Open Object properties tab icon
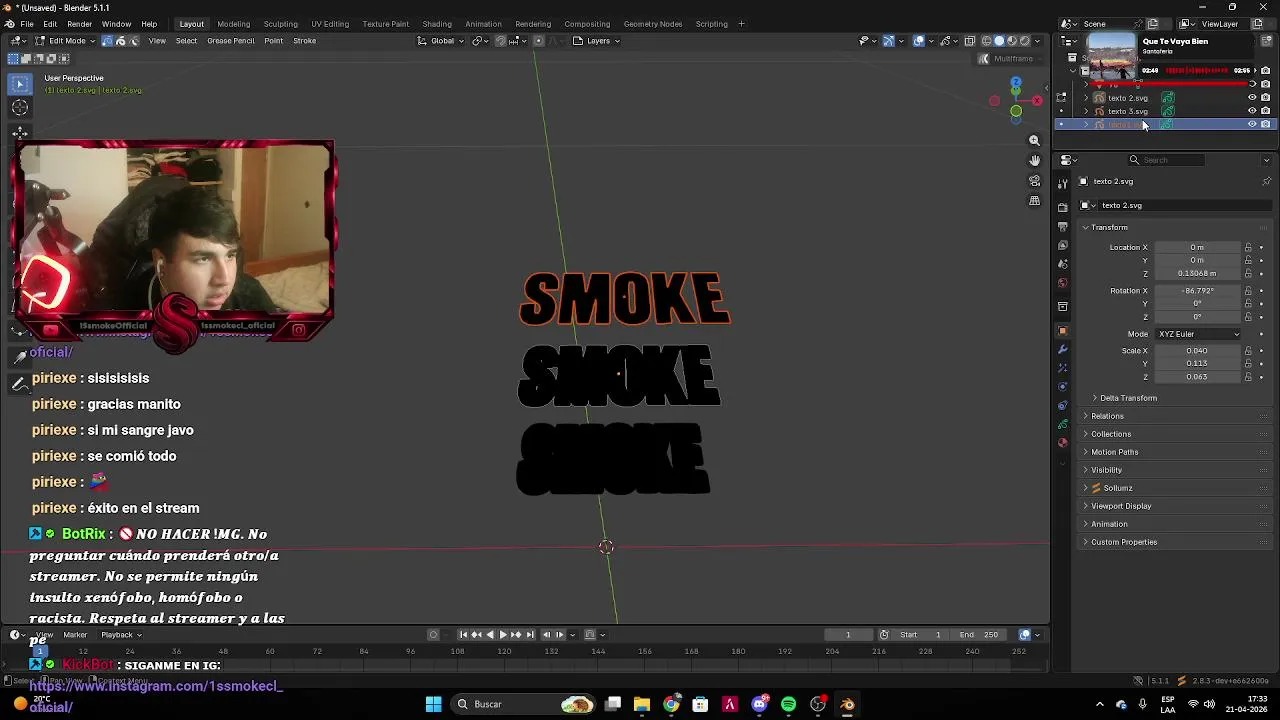 [1062, 331]
